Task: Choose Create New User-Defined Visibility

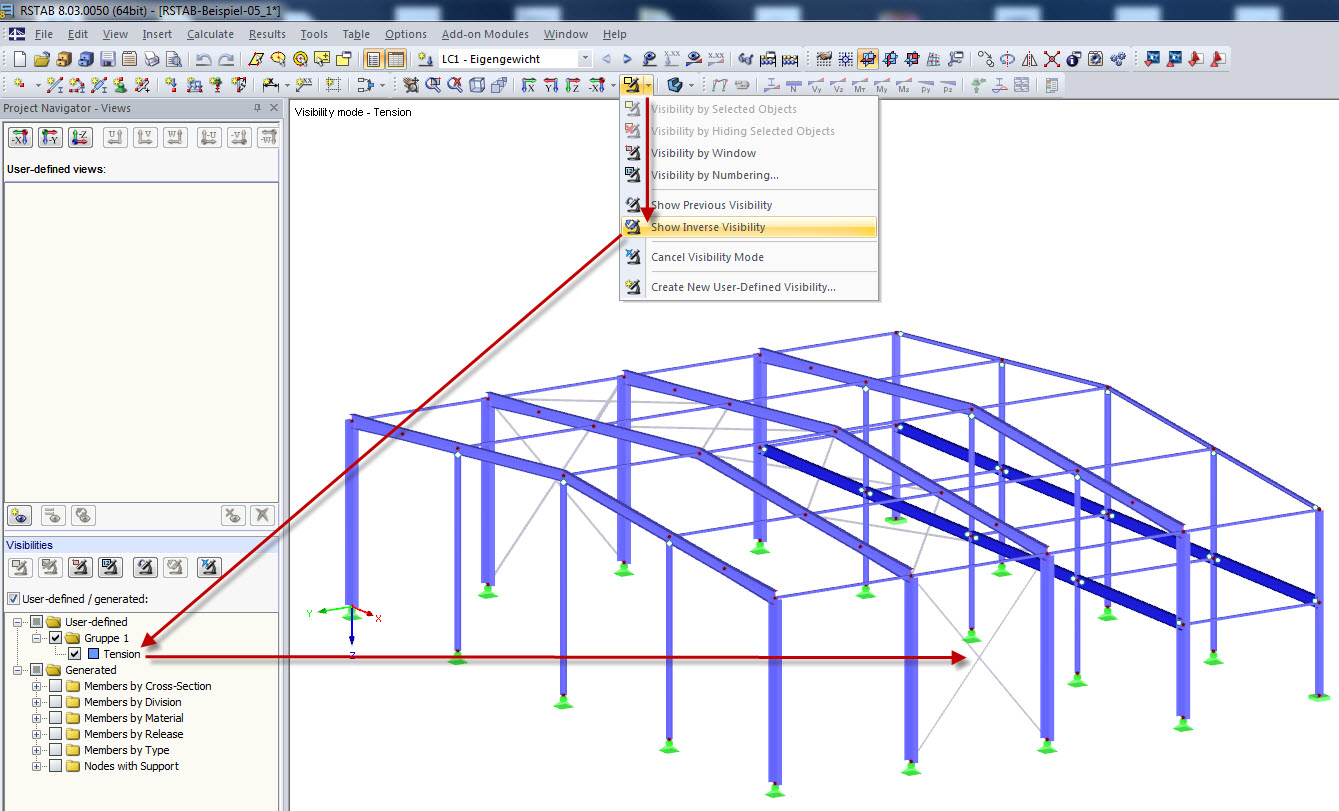Action: tap(749, 287)
